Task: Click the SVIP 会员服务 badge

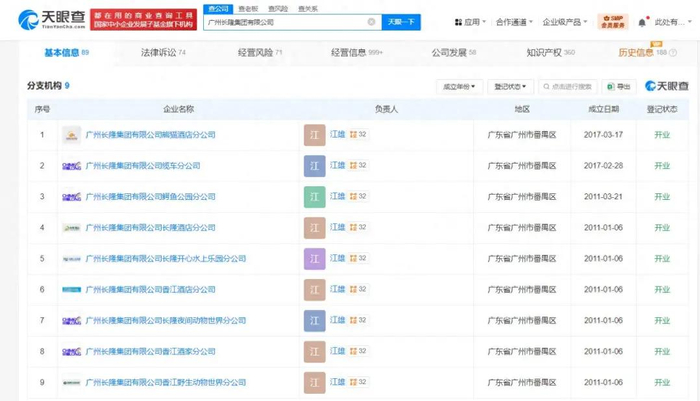Action: coord(612,21)
